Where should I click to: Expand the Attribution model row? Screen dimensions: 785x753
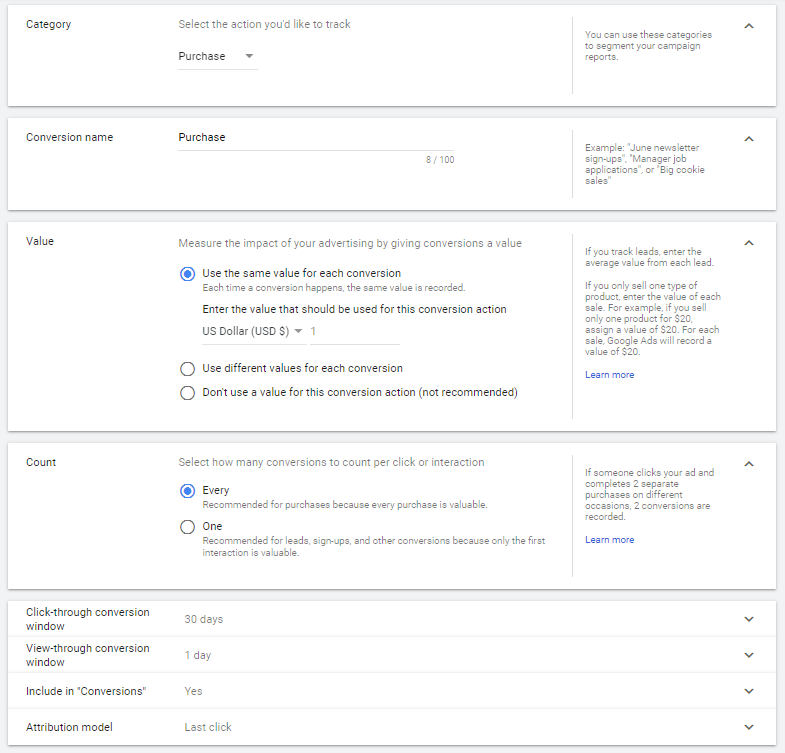point(392,727)
